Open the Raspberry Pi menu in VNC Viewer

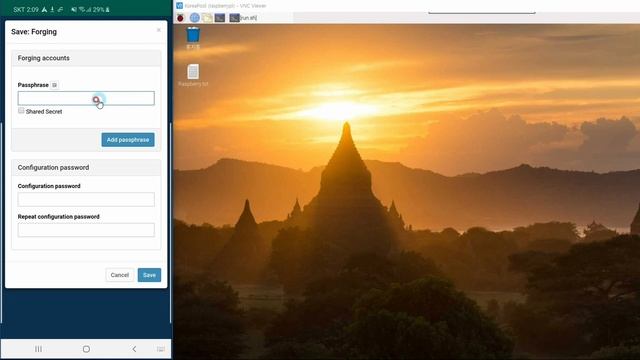(180, 18)
